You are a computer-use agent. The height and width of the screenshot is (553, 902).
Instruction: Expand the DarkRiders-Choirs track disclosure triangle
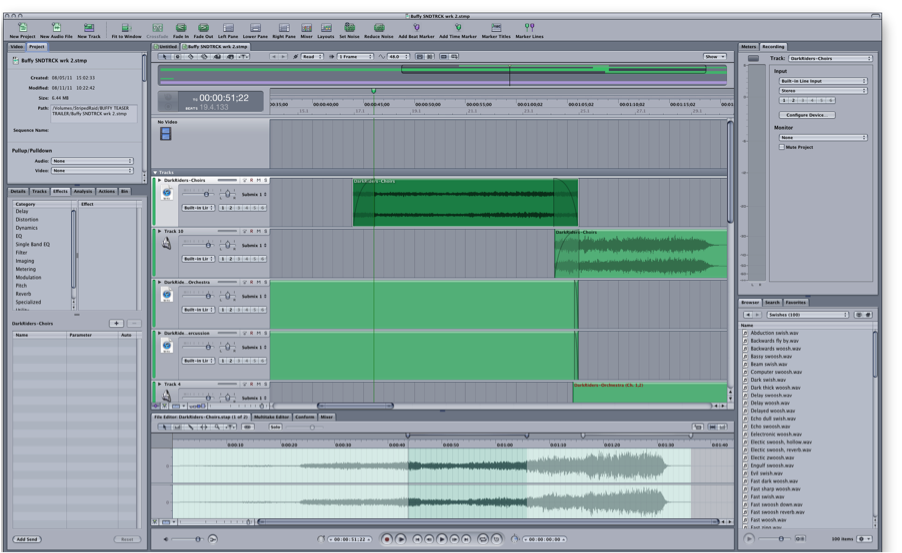pyautogui.click(x=159, y=180)
